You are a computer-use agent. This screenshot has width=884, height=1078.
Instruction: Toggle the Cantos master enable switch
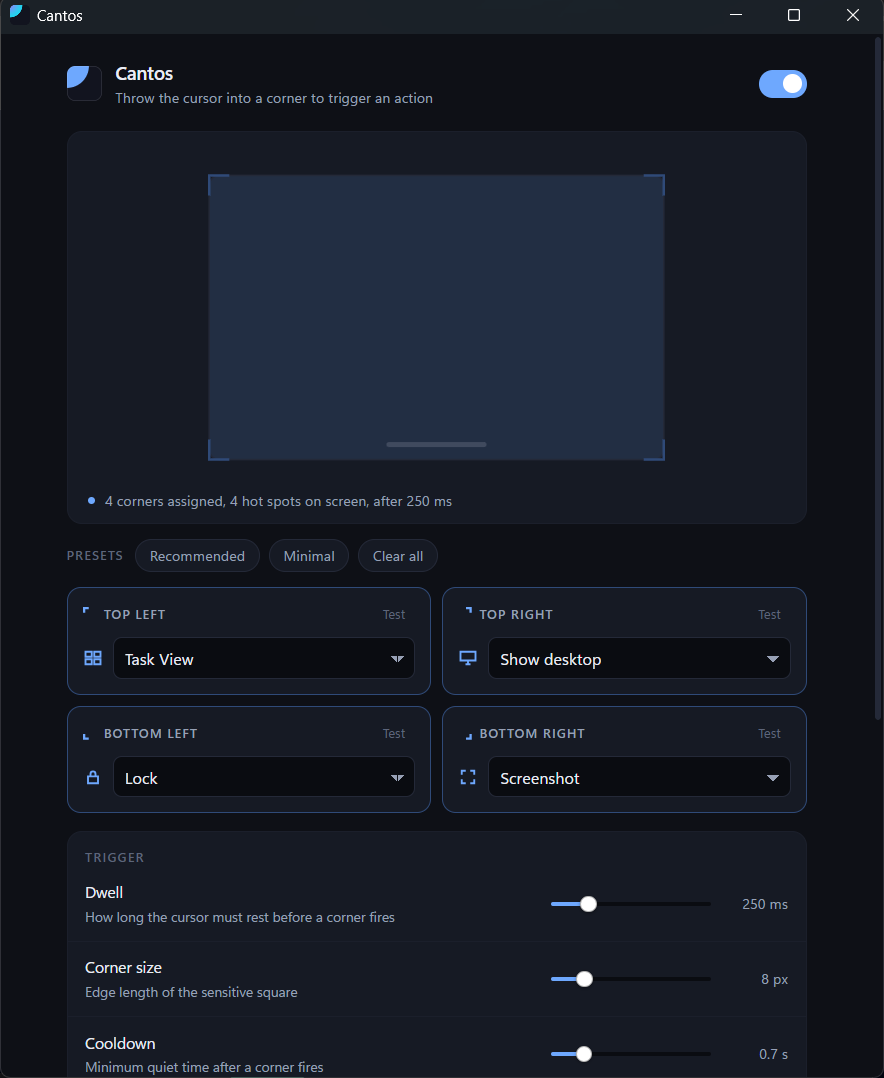[x=782, y=84]
